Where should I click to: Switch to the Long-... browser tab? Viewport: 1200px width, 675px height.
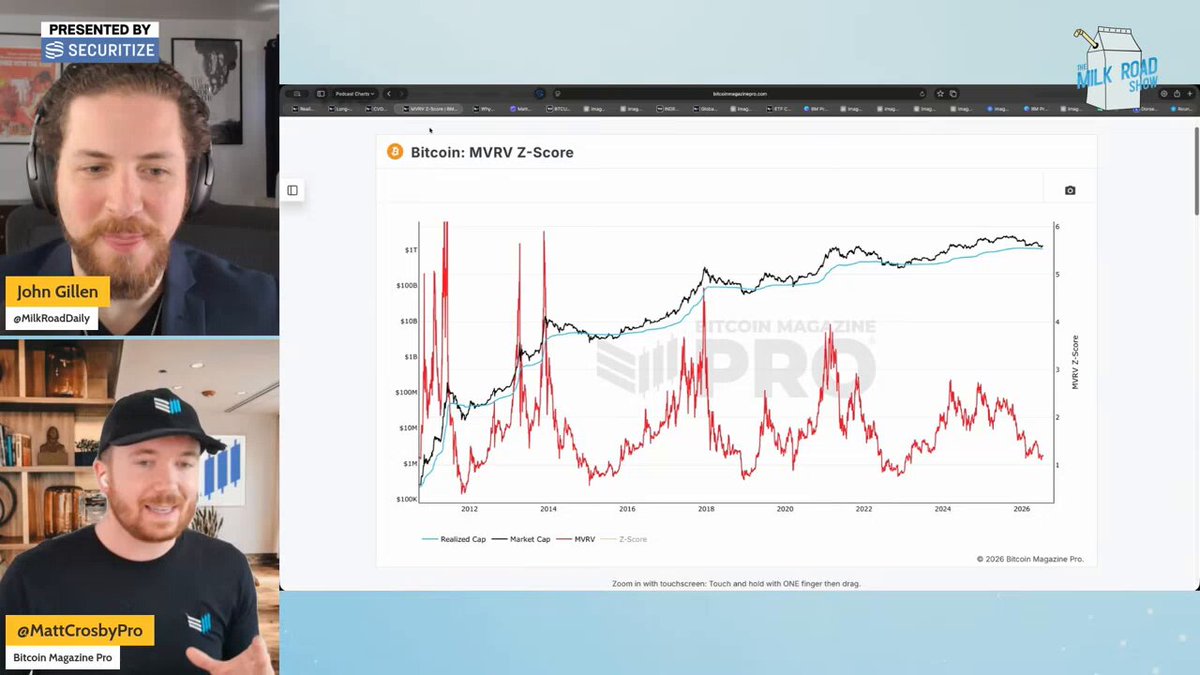click(x=340, y=108)
